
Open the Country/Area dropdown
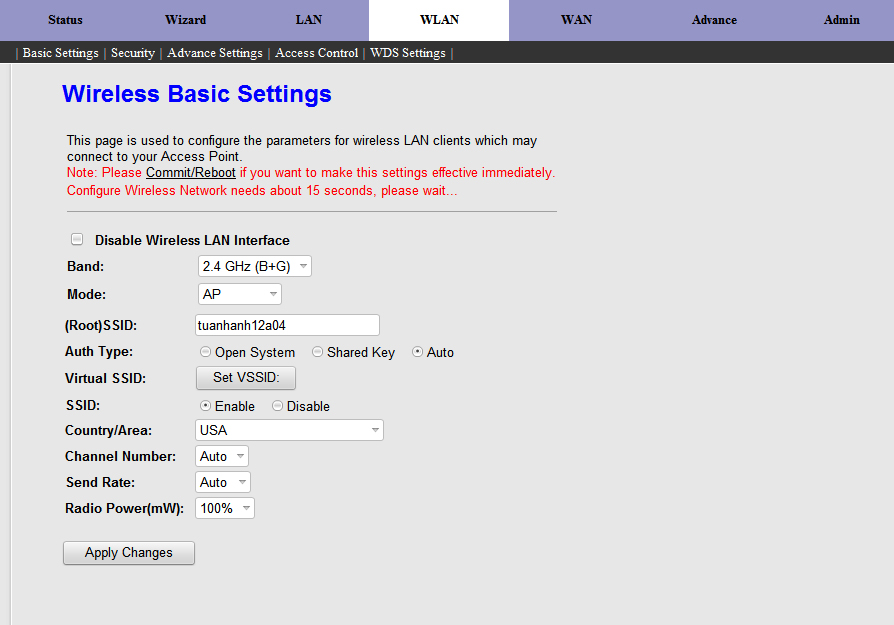[289, 430]
